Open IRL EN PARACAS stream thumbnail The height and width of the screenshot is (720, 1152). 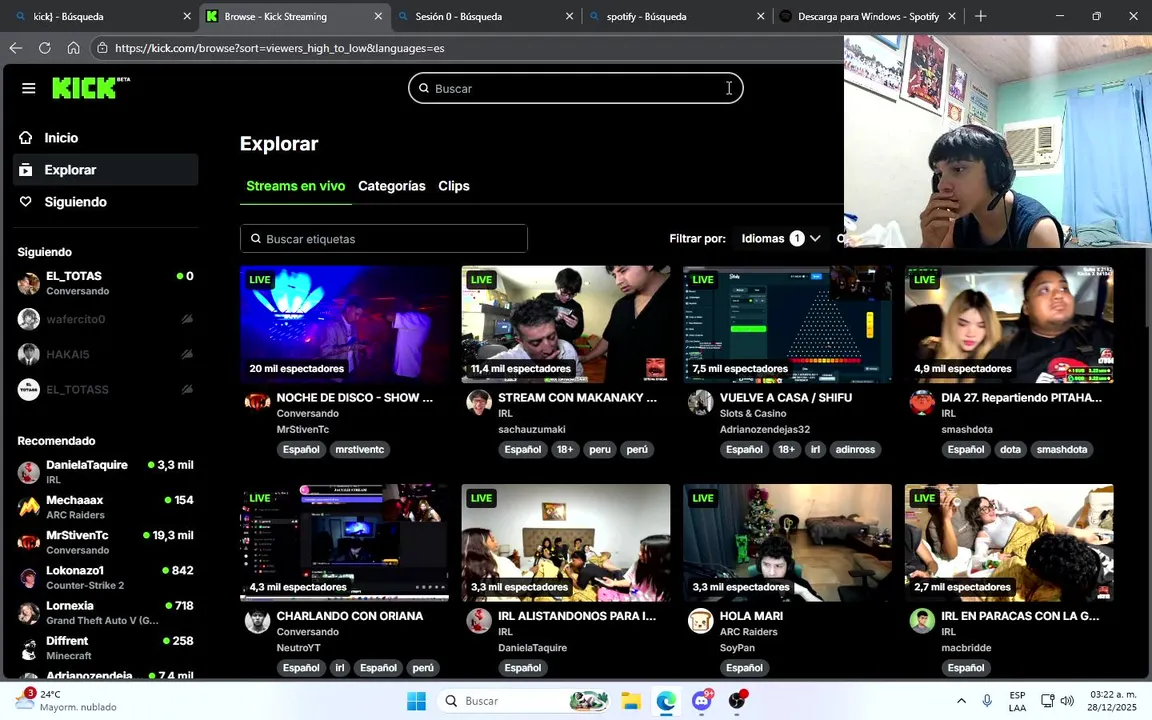pyautogui.click(x=1009, y=542)
